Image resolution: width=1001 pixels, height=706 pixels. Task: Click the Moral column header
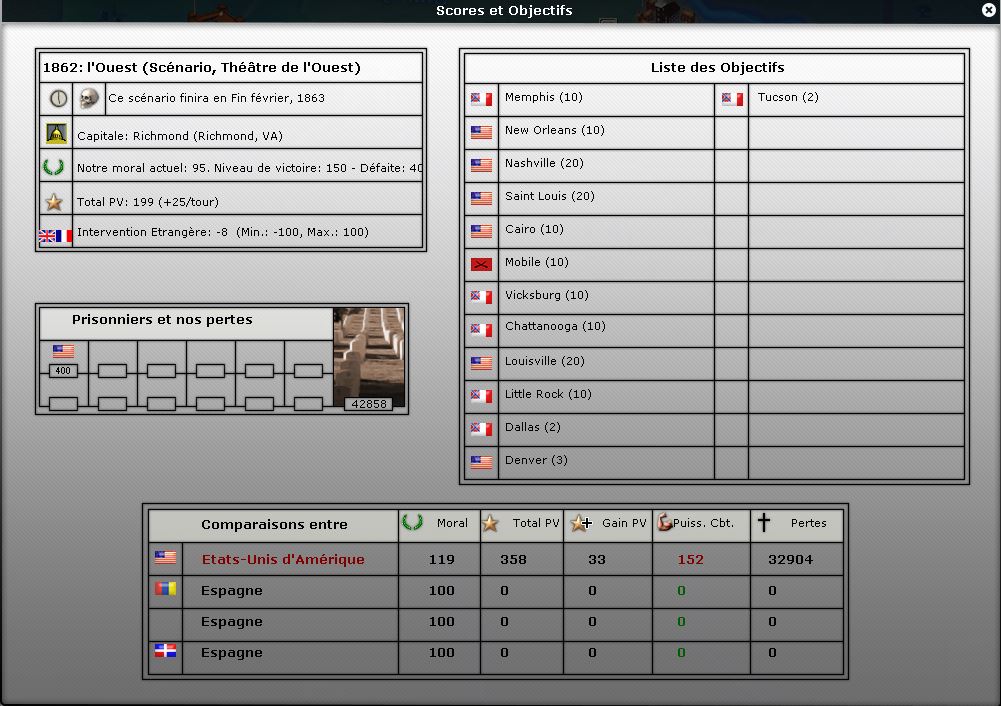439,524
